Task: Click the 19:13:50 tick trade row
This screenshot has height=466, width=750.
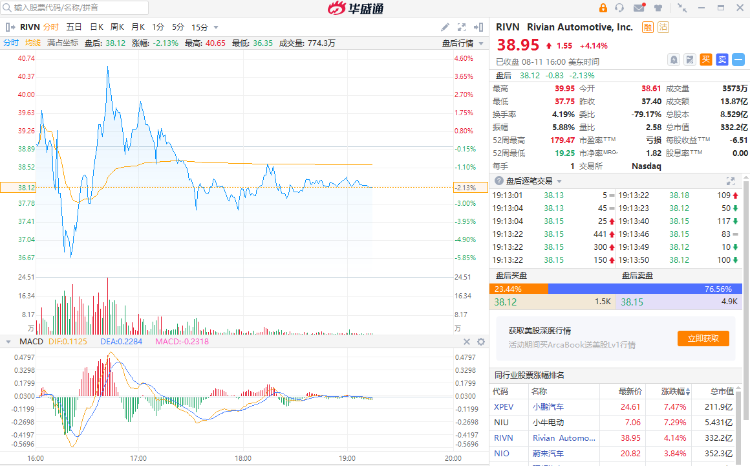Action: click(x=678, y=260)
